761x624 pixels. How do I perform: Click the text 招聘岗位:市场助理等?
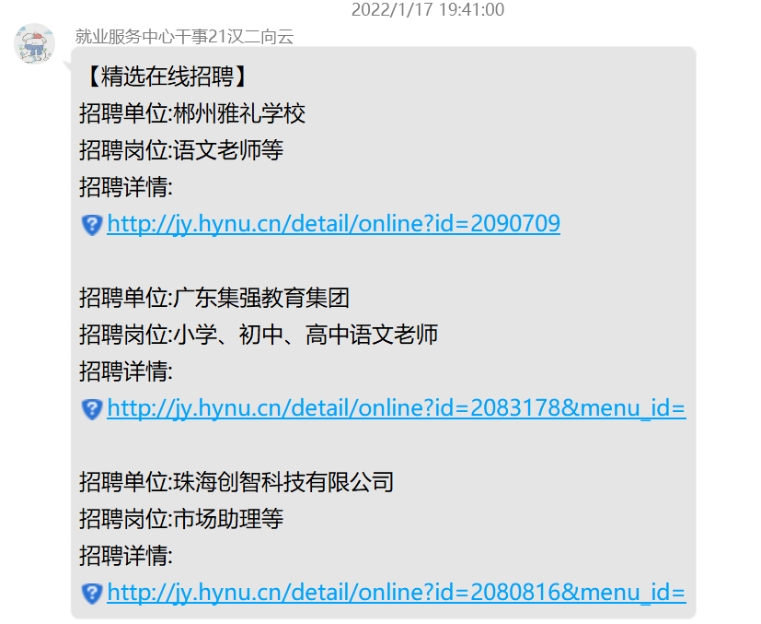[181, 519]
